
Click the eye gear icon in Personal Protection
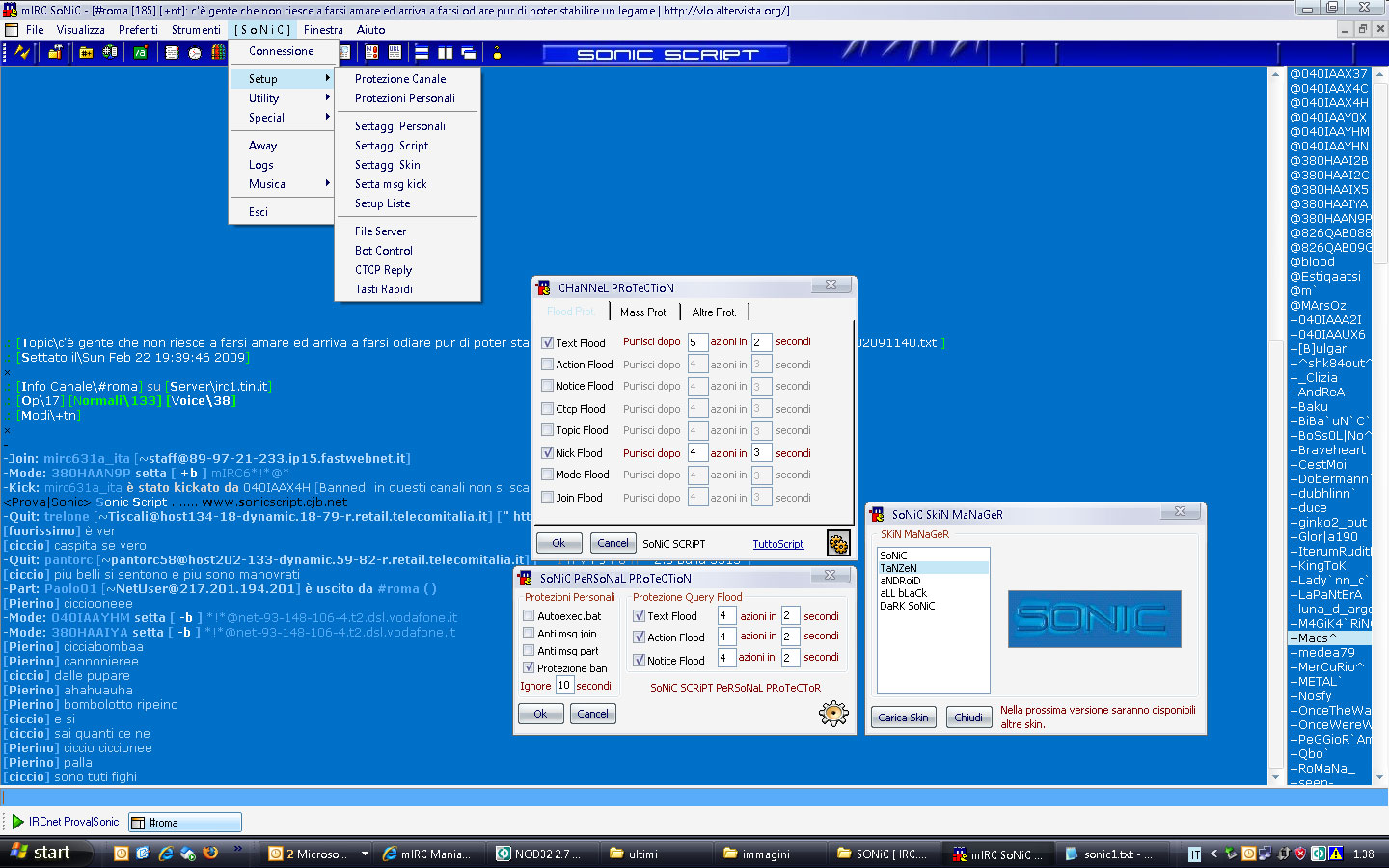tap(832, 714)
